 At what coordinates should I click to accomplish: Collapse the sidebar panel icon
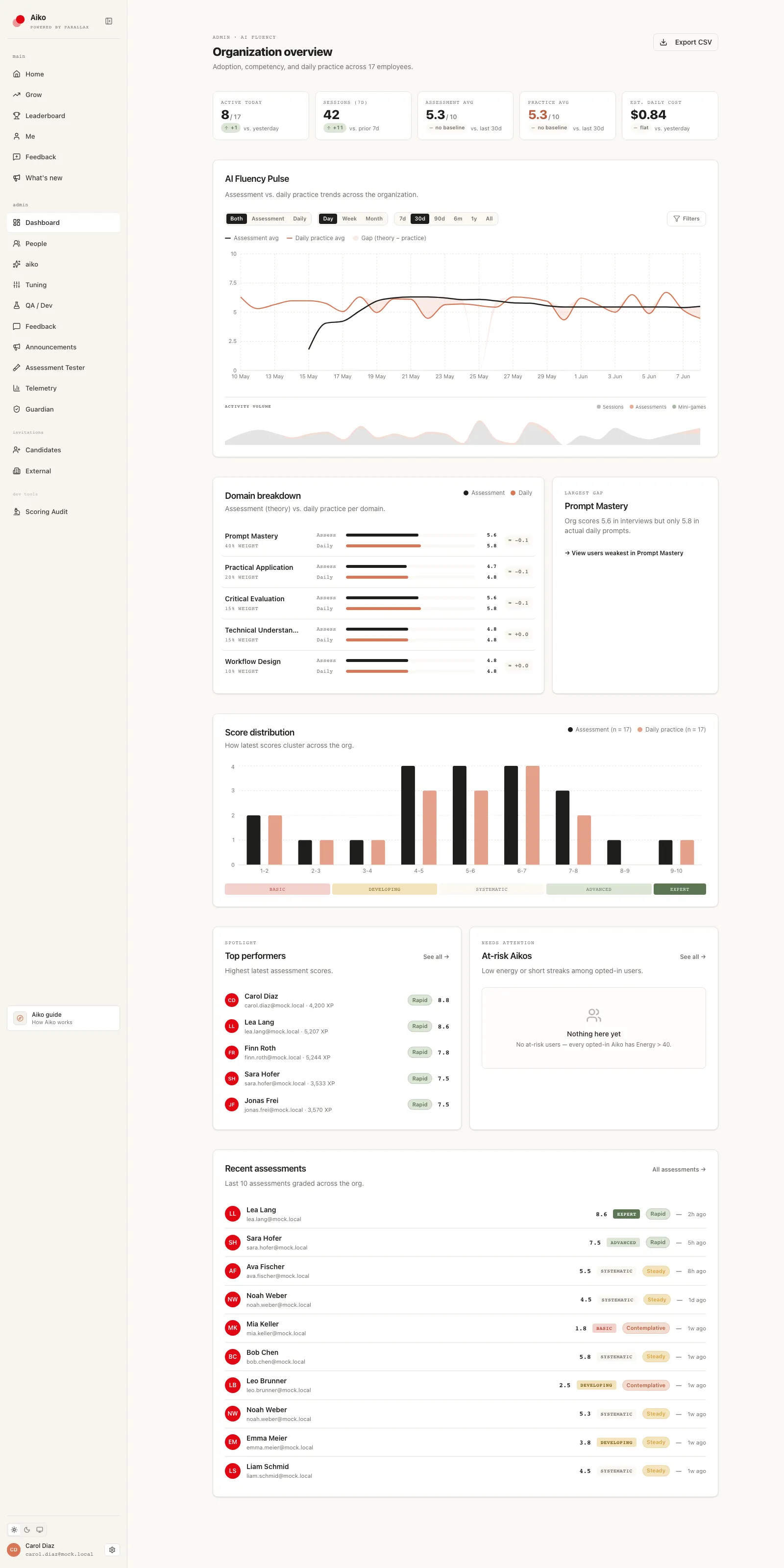[x=109, y=21]
